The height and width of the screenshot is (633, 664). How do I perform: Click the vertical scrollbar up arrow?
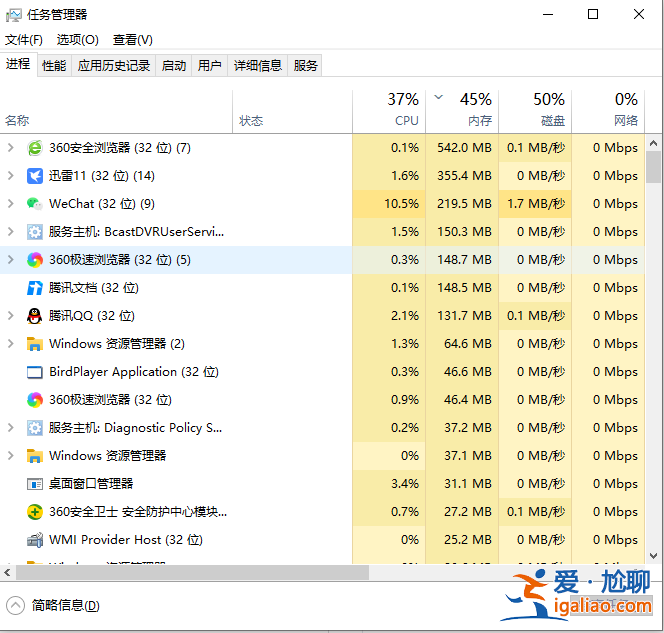(x=653, y=144)
